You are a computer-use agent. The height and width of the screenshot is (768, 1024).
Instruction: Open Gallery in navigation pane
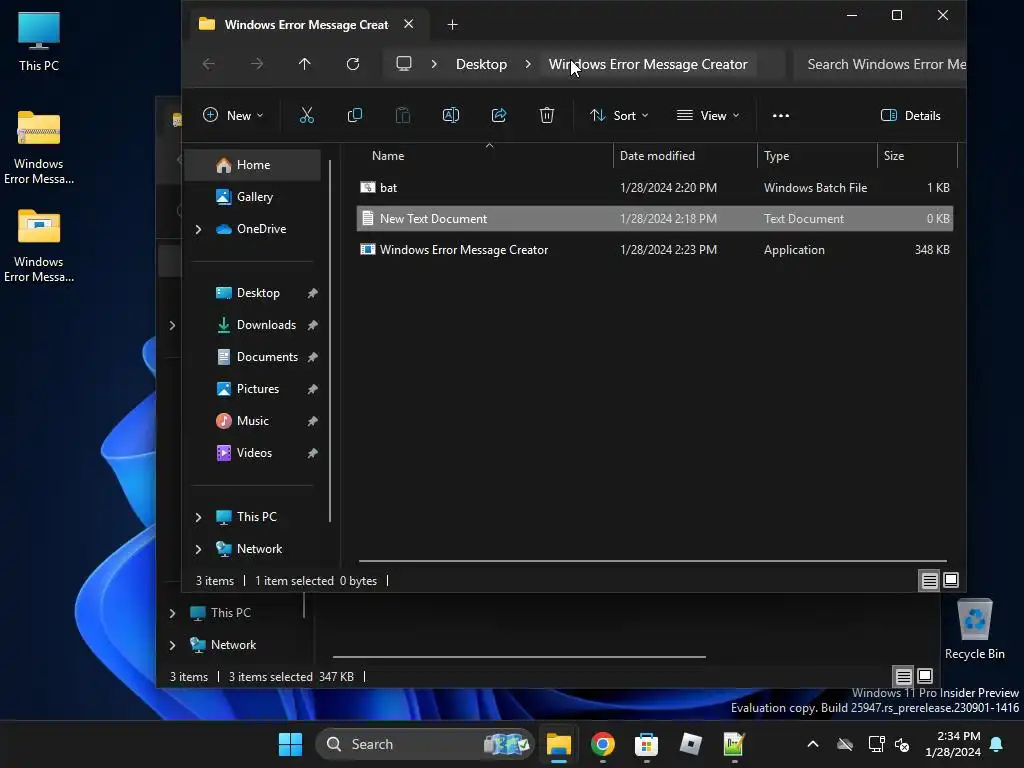pos(253,197)
